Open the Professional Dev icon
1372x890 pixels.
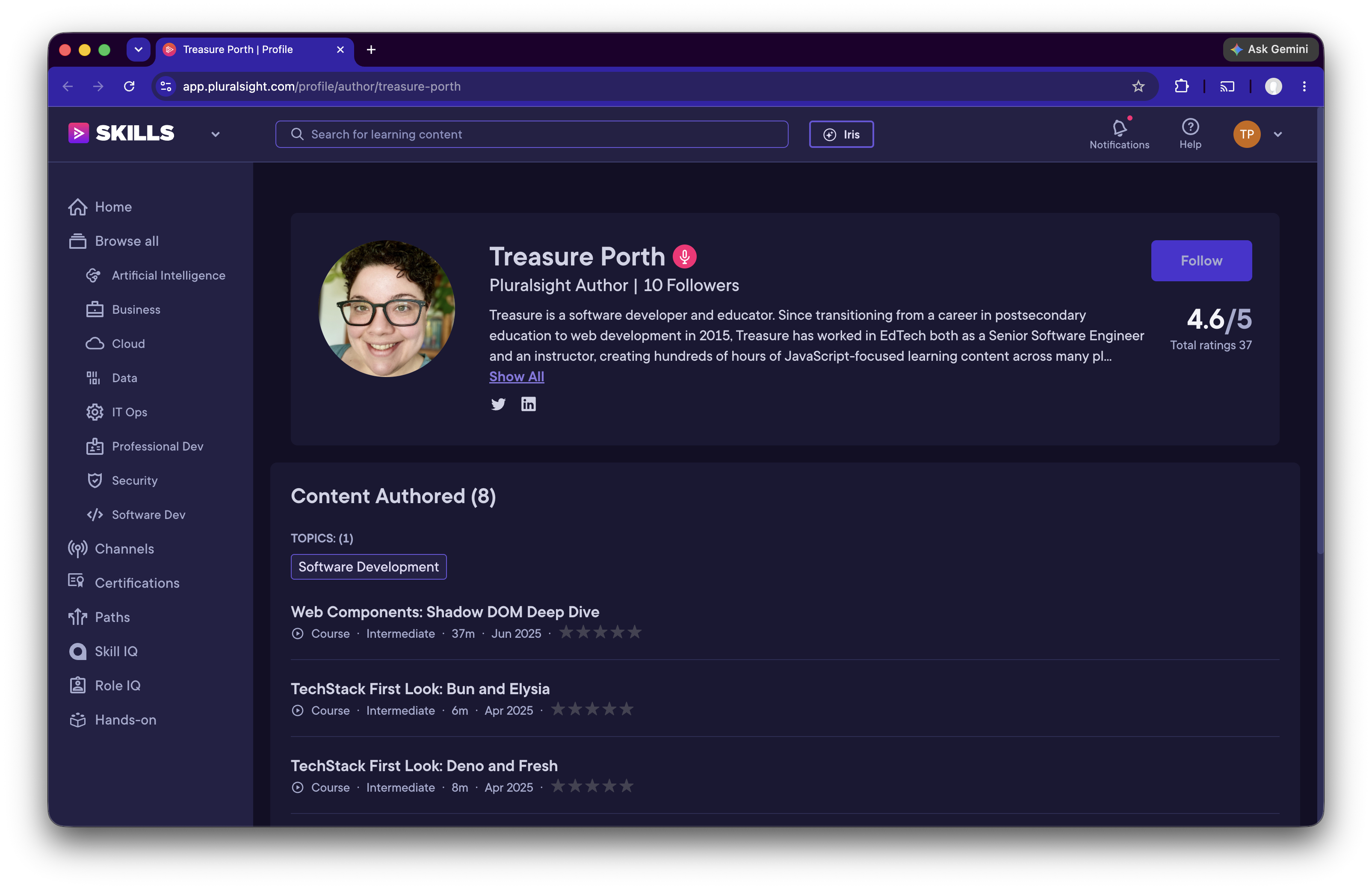click(x=95, y=446)
